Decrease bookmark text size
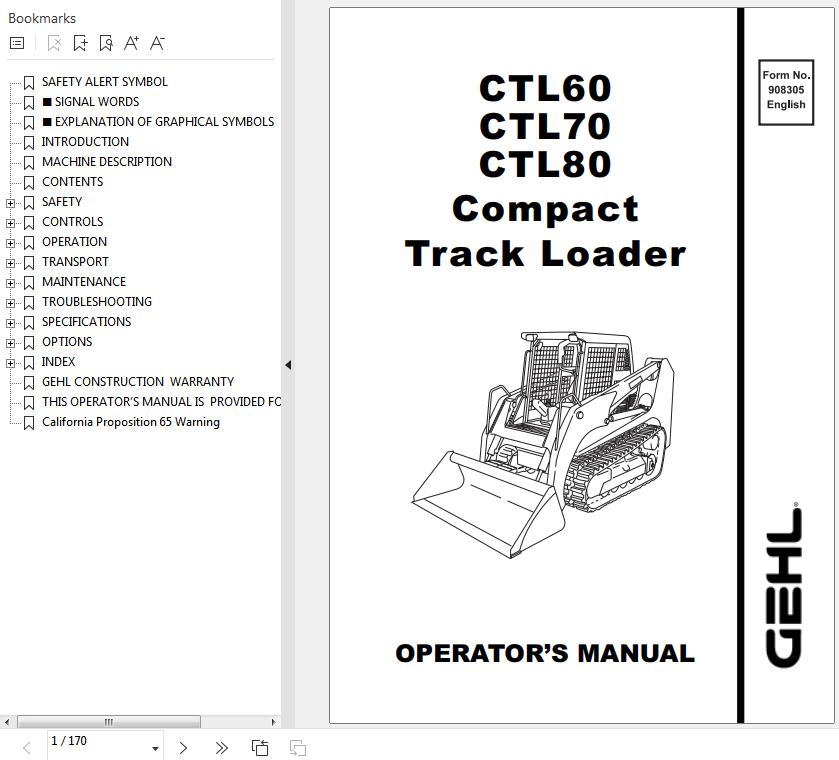 157,43
